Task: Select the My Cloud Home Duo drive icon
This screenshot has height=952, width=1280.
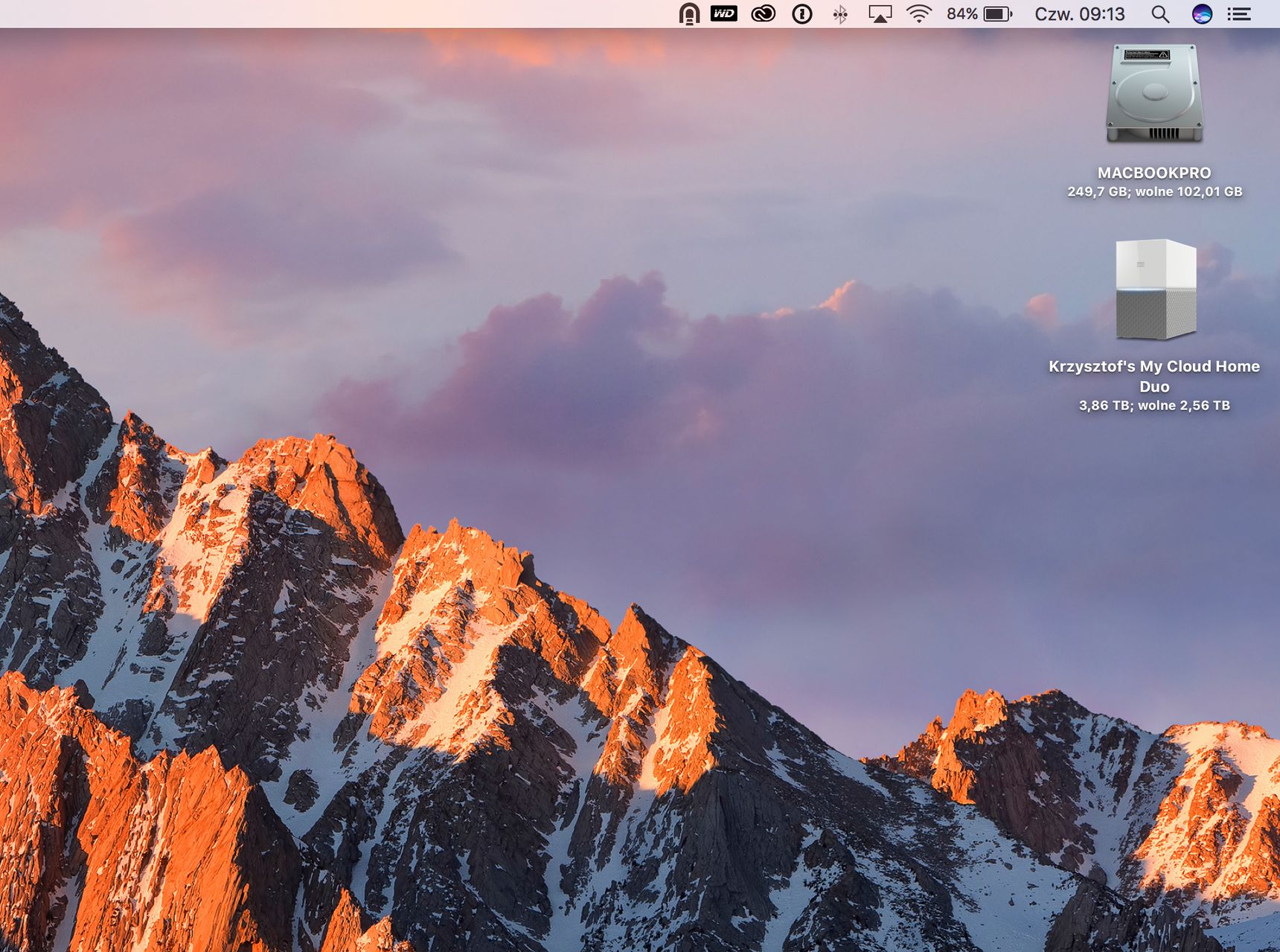Action: 1156,290
